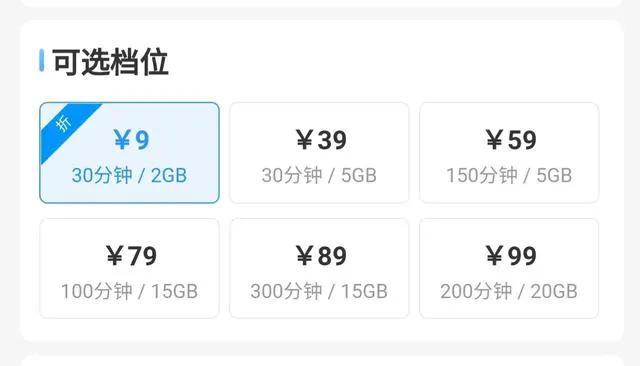Screen dimensions: 640x366
Task: Tap the 150分钟 / 5GB label
Action: pyautogui.click(x=509, y=175)
